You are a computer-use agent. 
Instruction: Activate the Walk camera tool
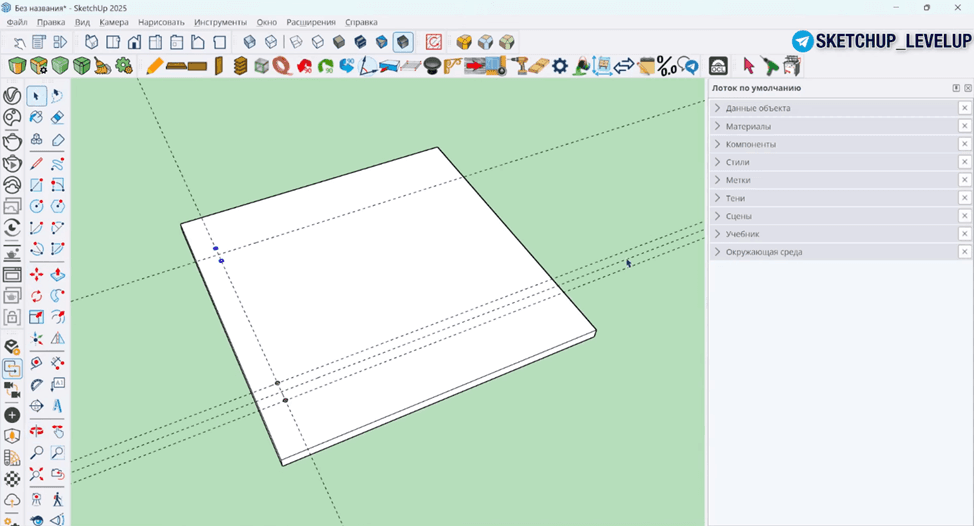click(x=57, y=499)
